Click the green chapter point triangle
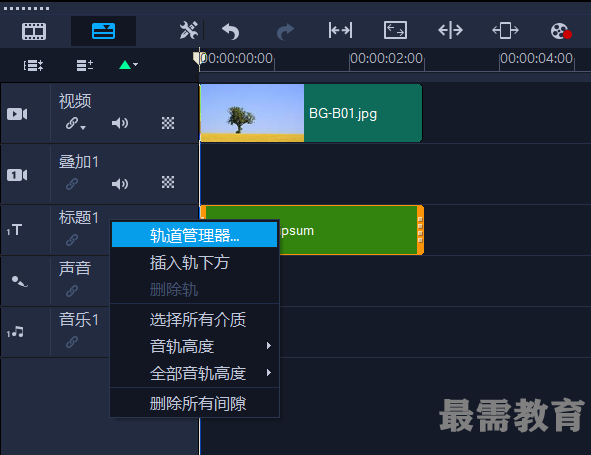The image size is (591, 455). (x=125, y=65)
